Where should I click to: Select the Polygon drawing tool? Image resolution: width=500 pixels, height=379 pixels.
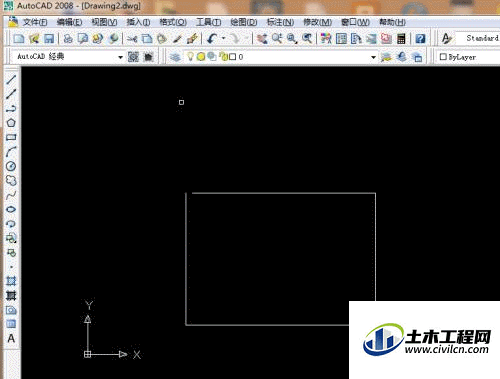11,123
